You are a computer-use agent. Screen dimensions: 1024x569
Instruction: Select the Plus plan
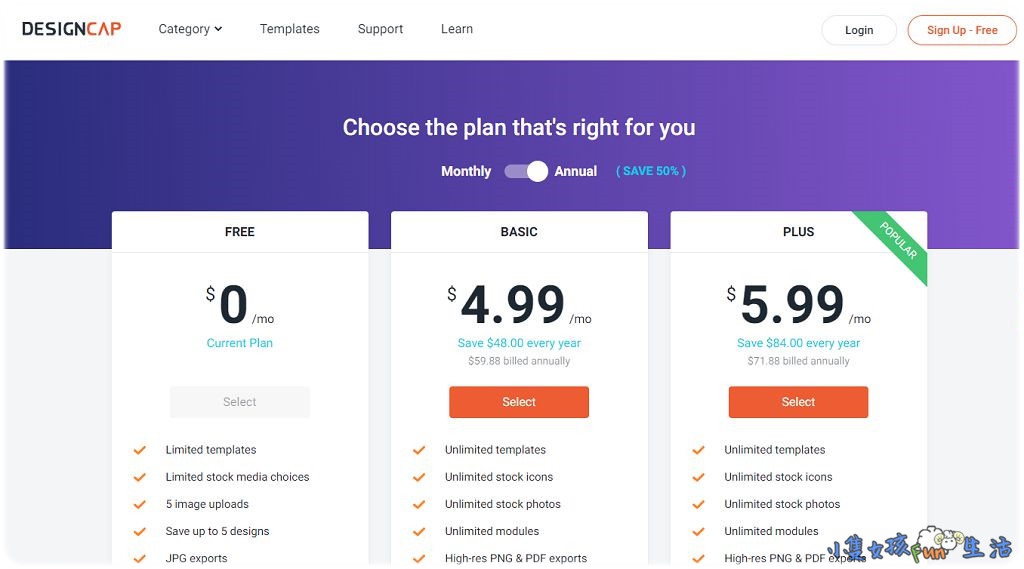(798, 402)
